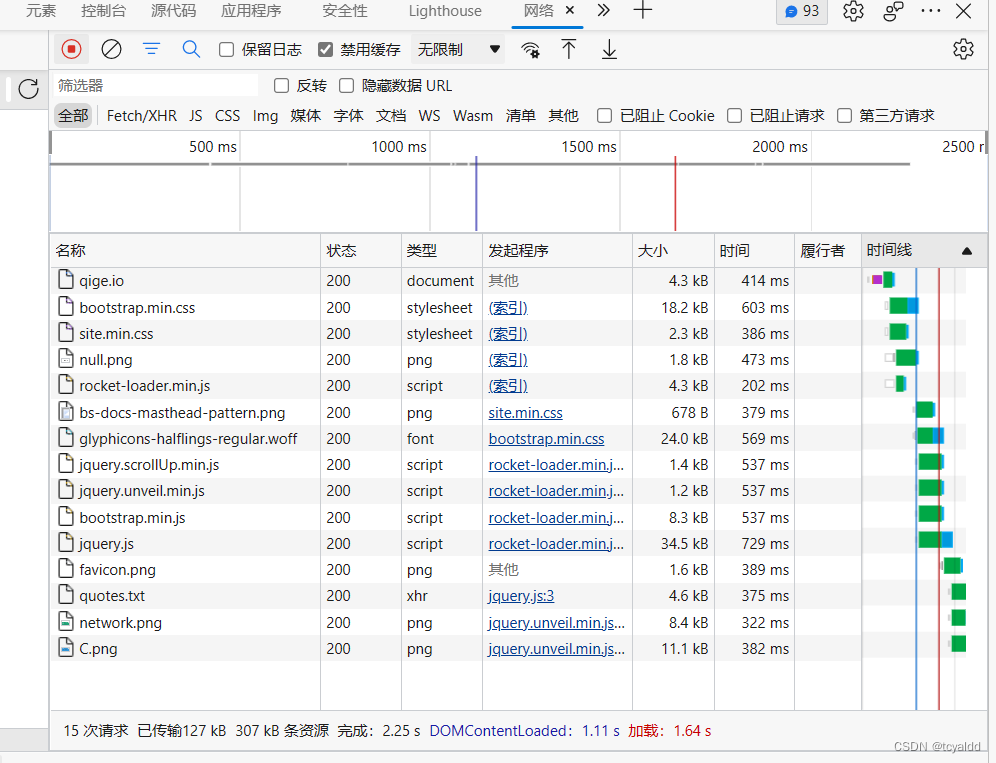Image resolution: width=996 pixels, height=763 pixels.
Task: Open the three-dot customize menu
Action: (931, 11)
